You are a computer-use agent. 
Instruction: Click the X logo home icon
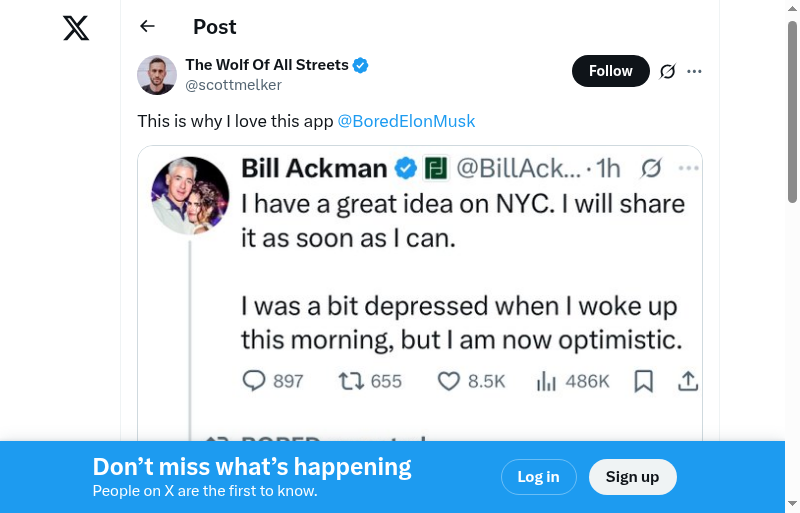click(x=76, y=28)
